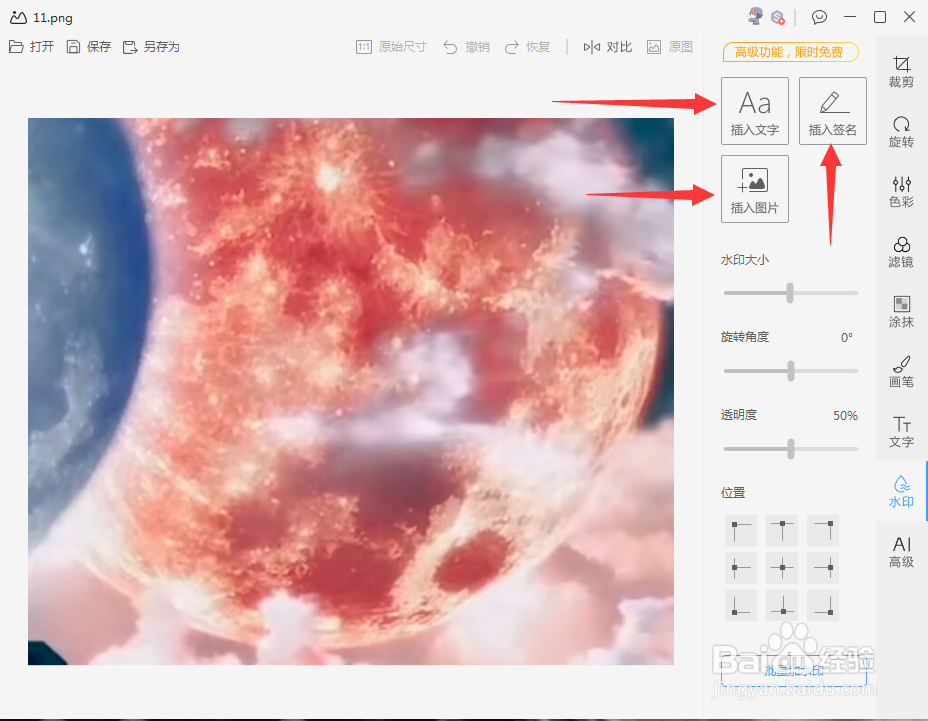Click 插入图片 insert image button

point(755,189)
